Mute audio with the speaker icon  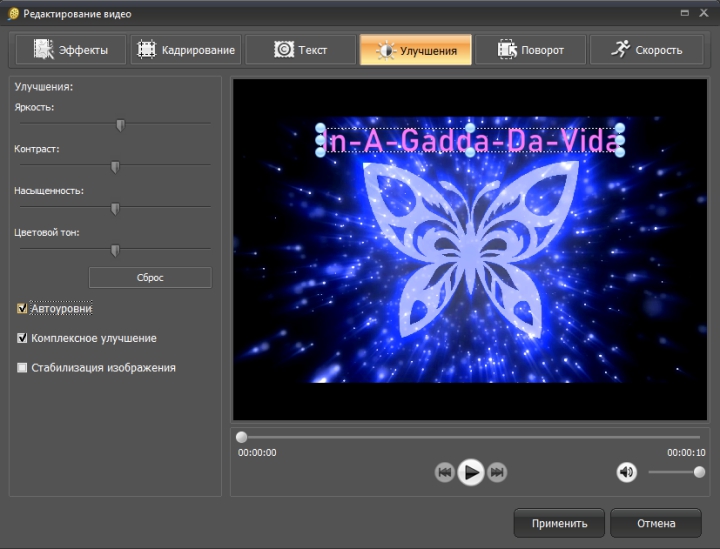coord(627,472)
